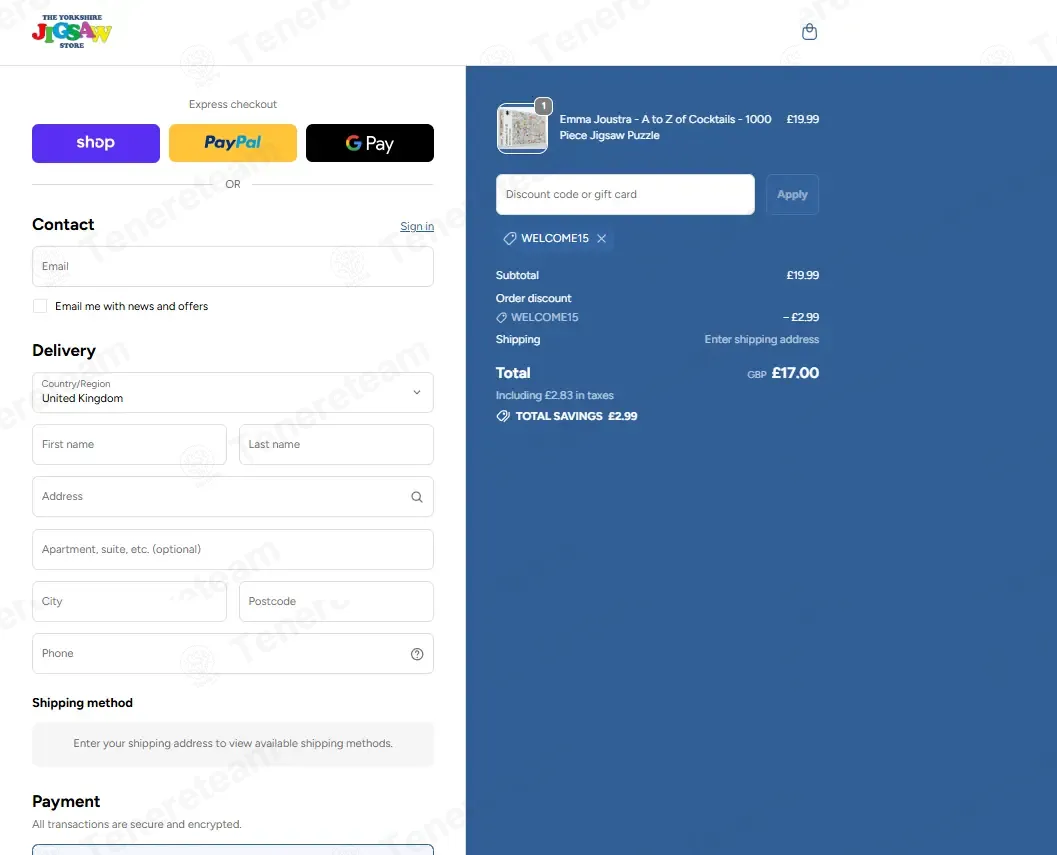Tick Email me with news and offers
This screenshot has height=855, width=1057.
click(40, 306)
